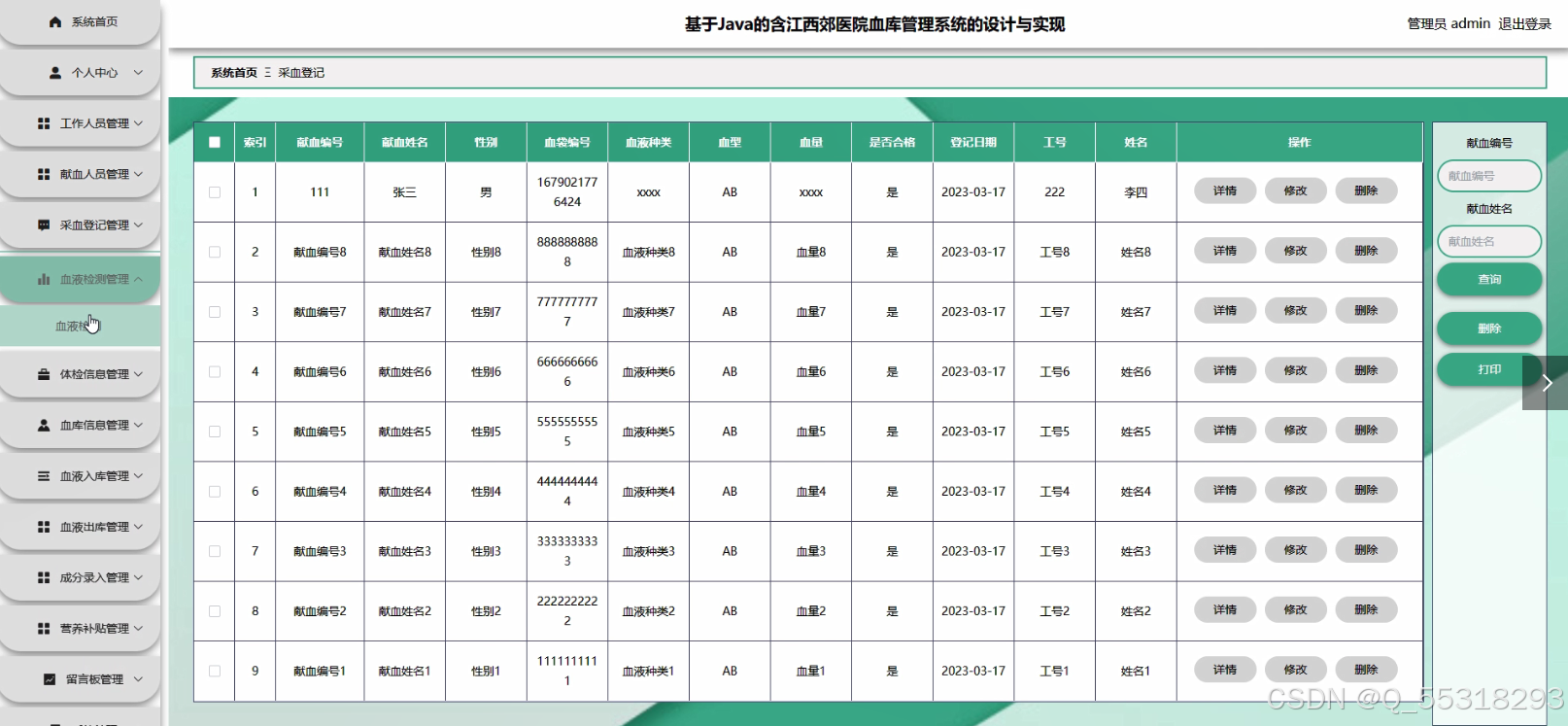Click 删除 for row 献血编号1
The height and width of the screenshot is (726, 1568).
1366,671
